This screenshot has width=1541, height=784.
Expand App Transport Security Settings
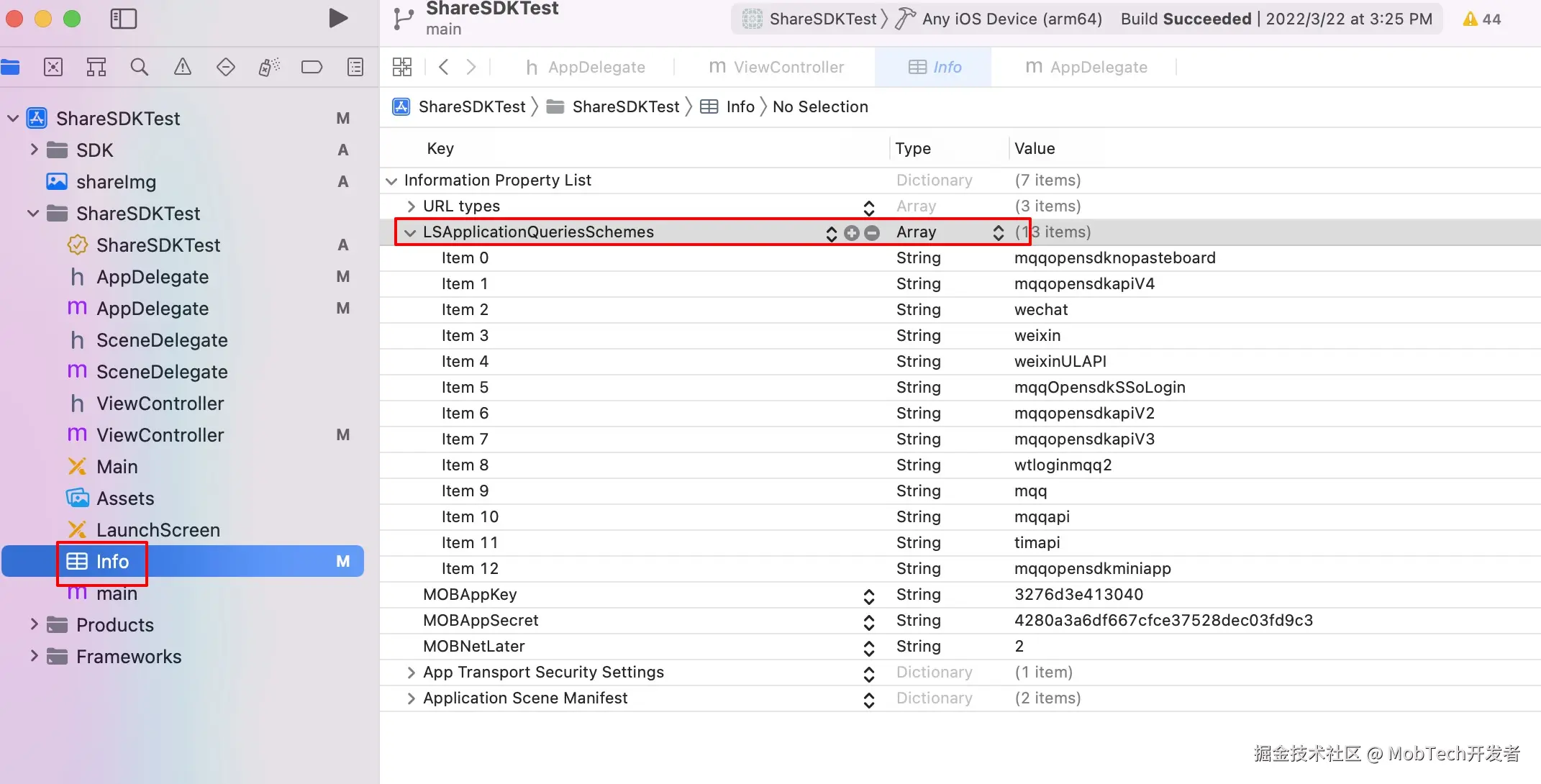pyautogui.click(x=411, y=673)
